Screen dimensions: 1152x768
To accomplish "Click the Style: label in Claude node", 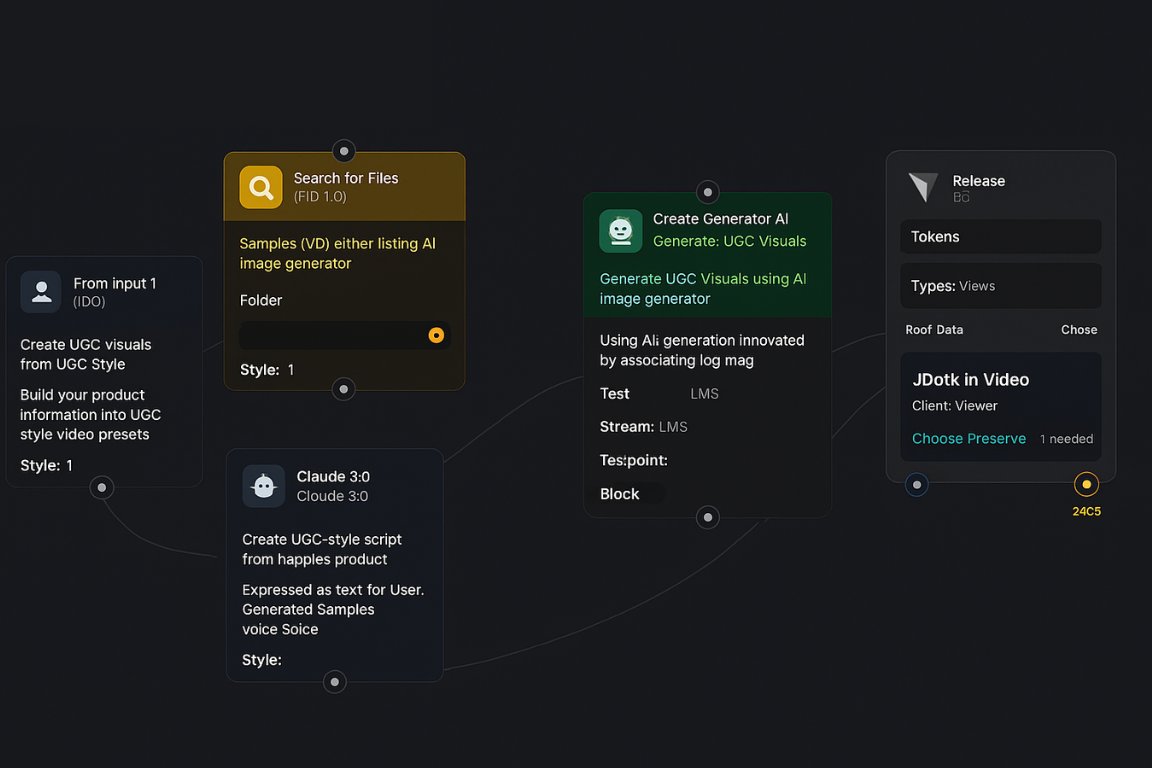I will [x=262, y=660].
